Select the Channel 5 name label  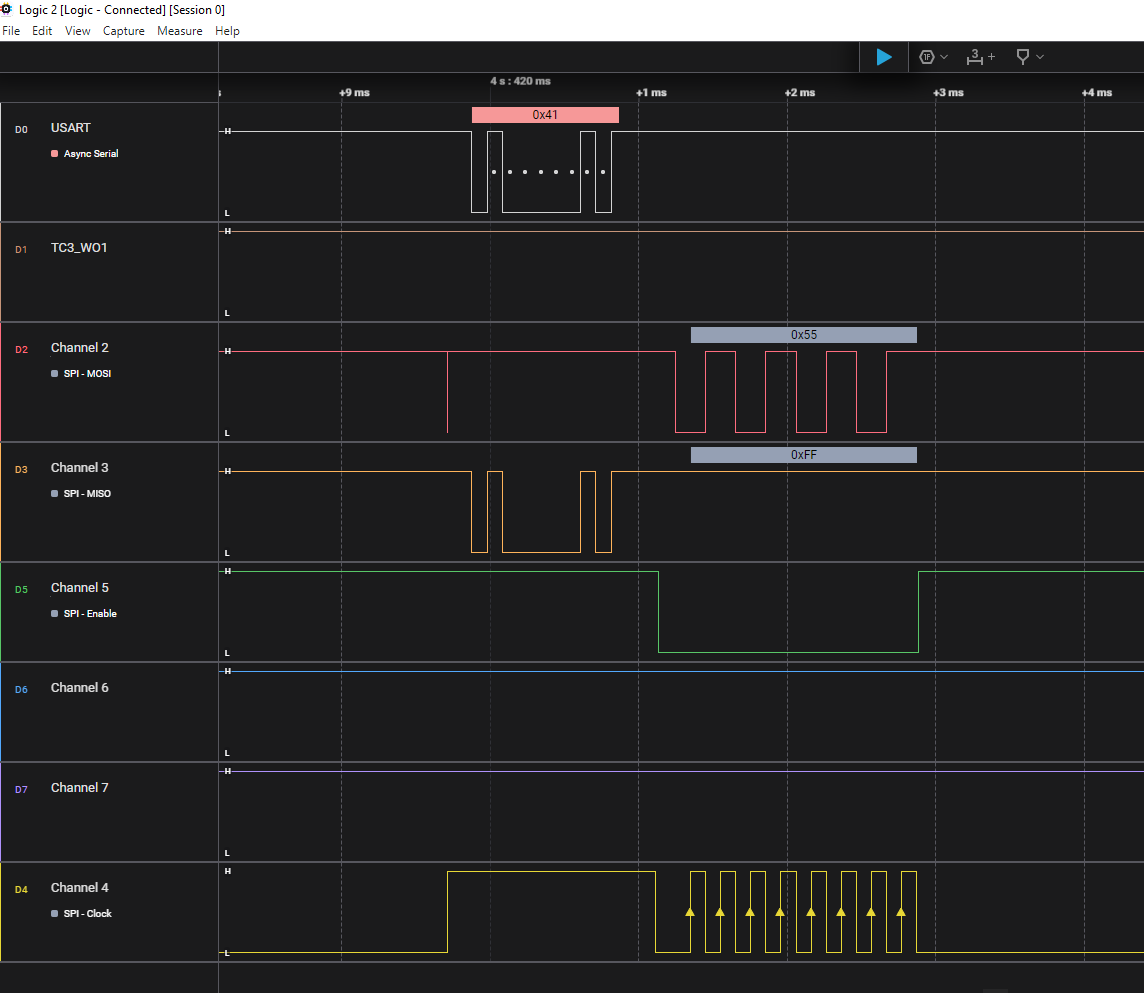80,587
